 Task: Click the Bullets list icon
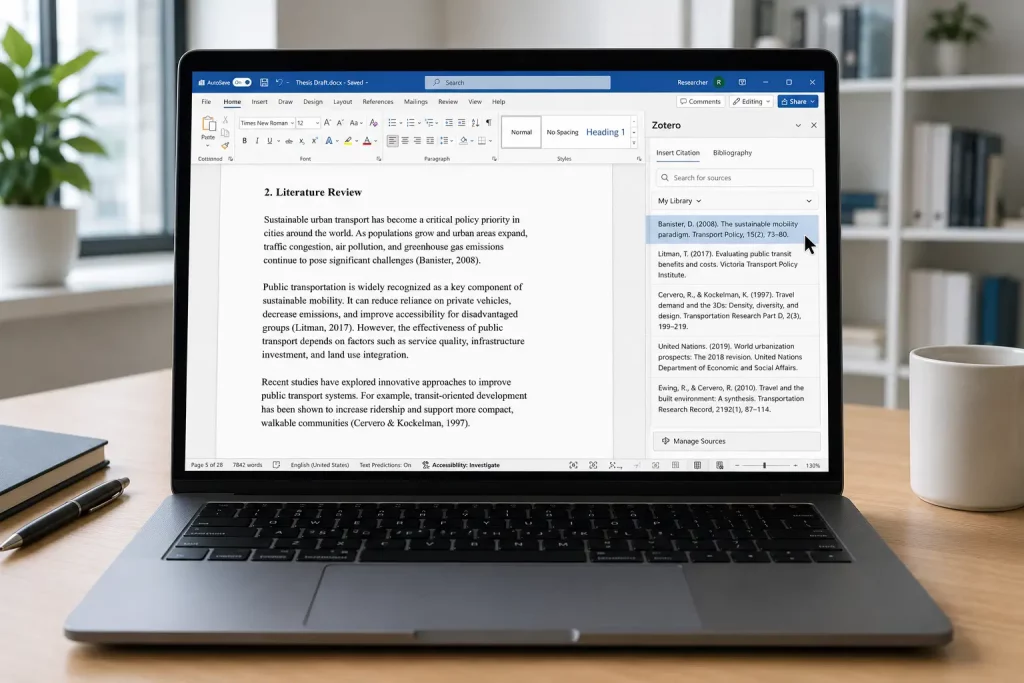click(x=392, y=123)
